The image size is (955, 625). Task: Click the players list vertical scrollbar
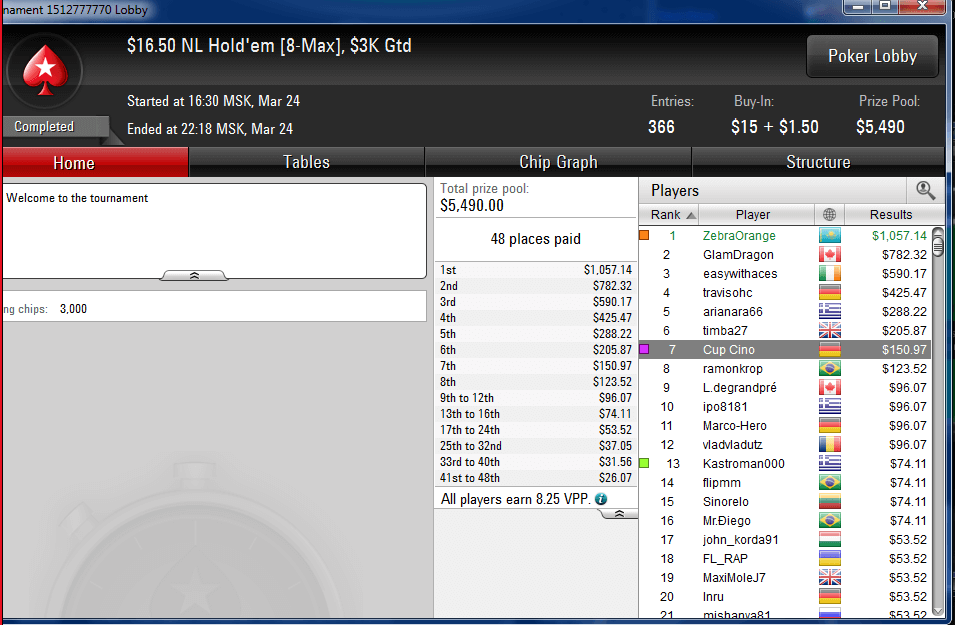938,422
